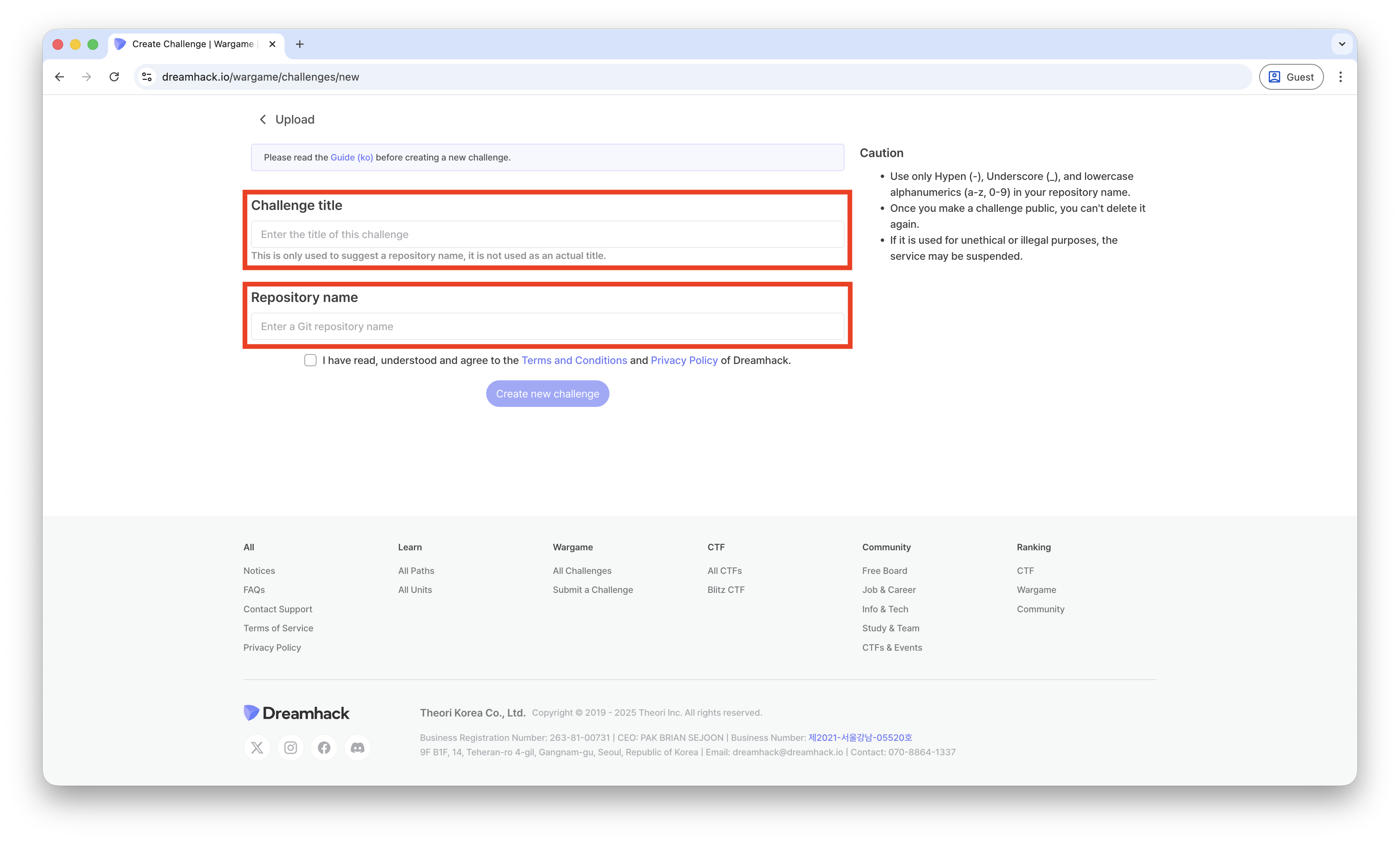Reload the page with the refresh icon
Viewport: 1400px width, 842px height.
tap(114, 76)
